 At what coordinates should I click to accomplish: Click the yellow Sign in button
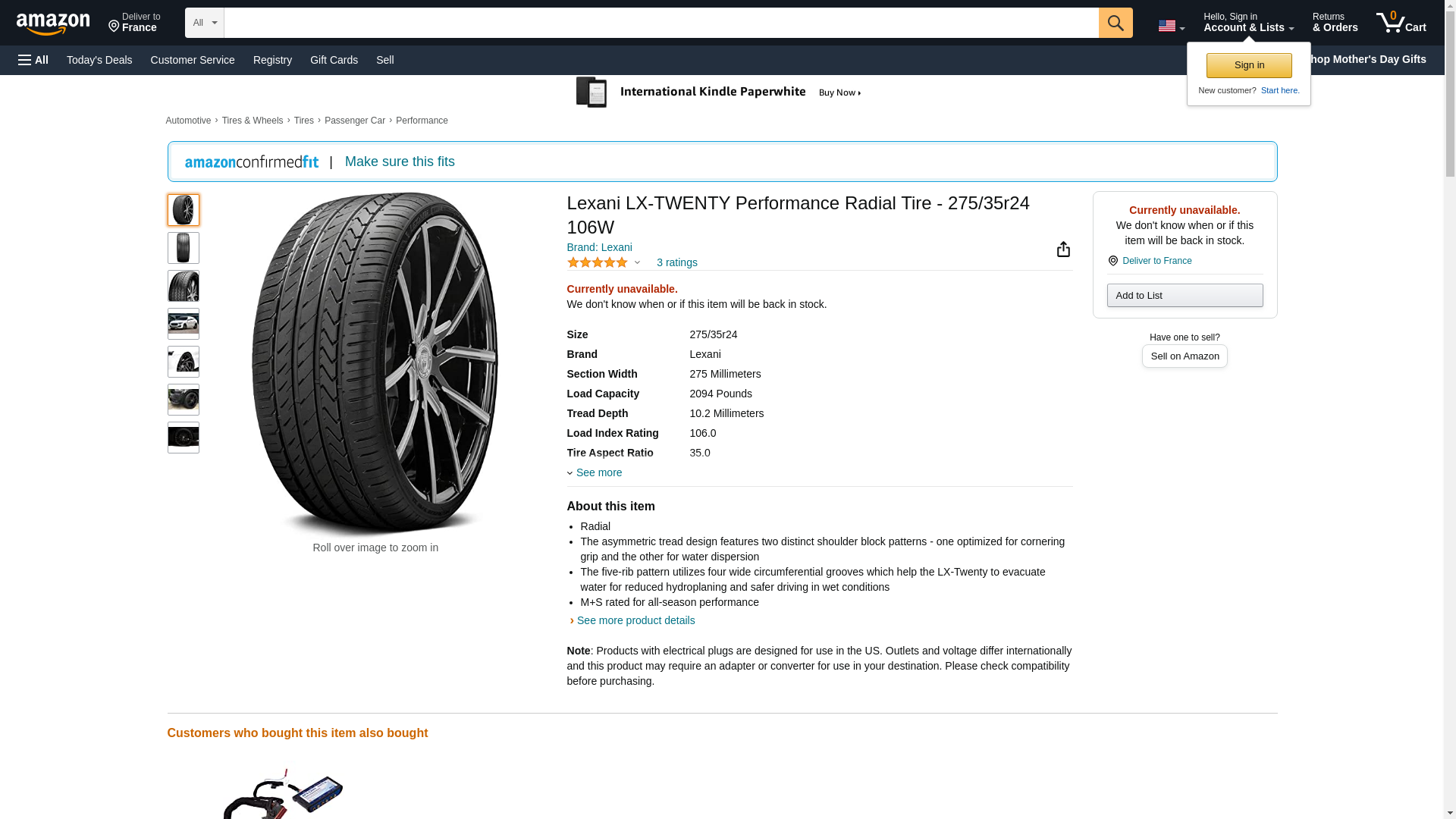(x=1249, y=65)
